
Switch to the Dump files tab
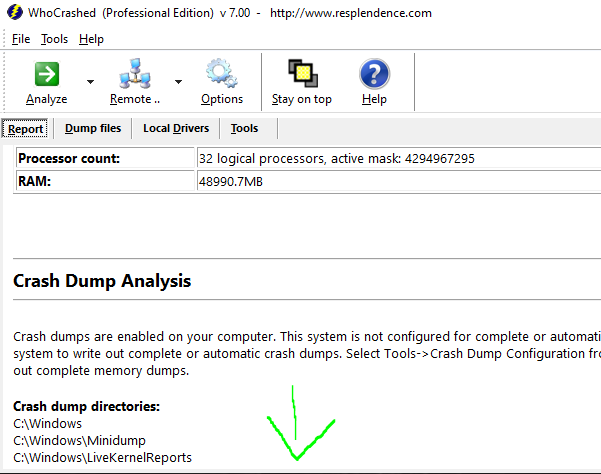point(93,128)
